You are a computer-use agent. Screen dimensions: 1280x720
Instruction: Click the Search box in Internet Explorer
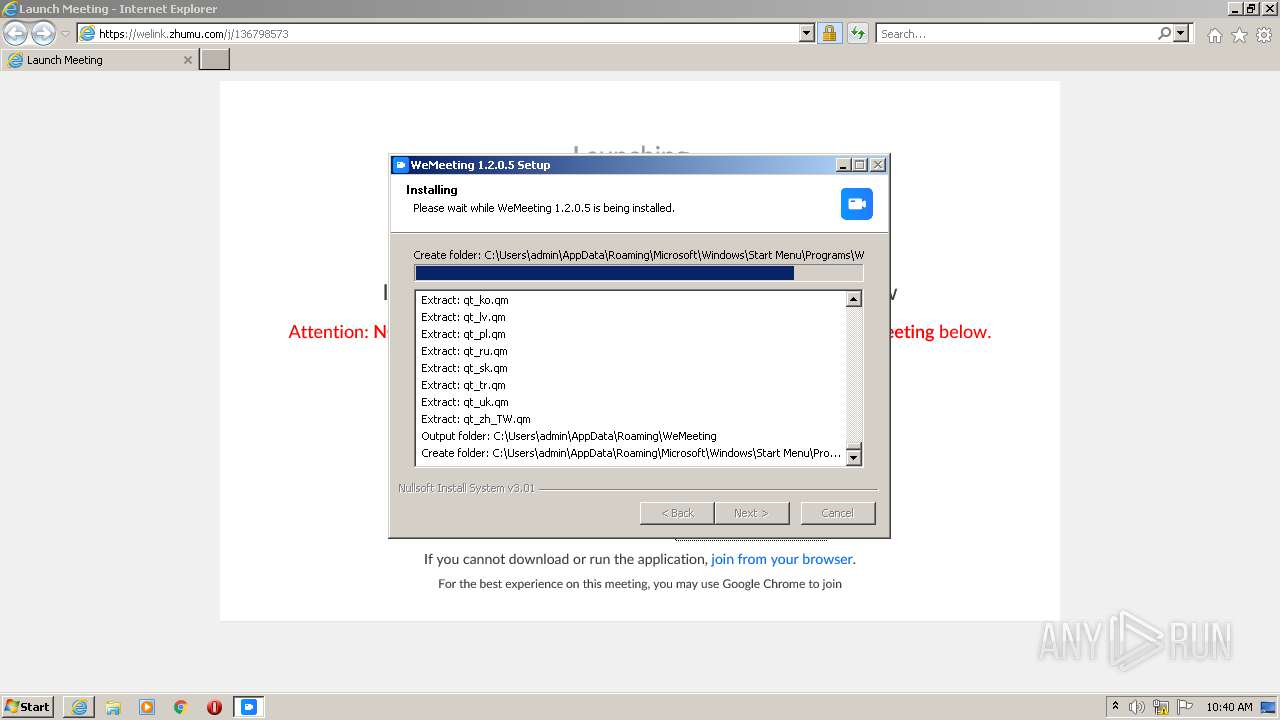tap(1016, 33)
